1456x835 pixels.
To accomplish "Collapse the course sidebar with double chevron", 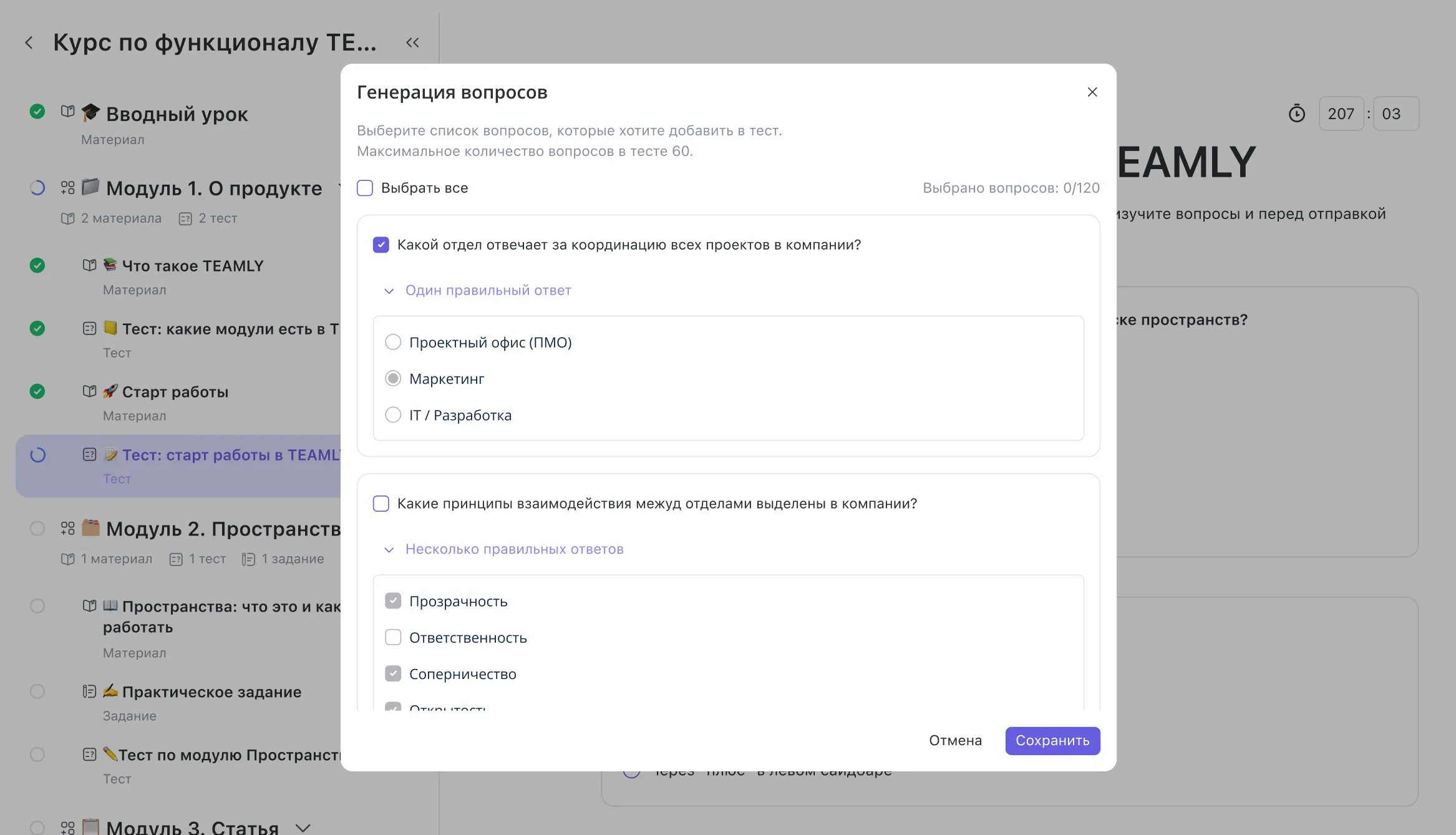I will (412, 42).
